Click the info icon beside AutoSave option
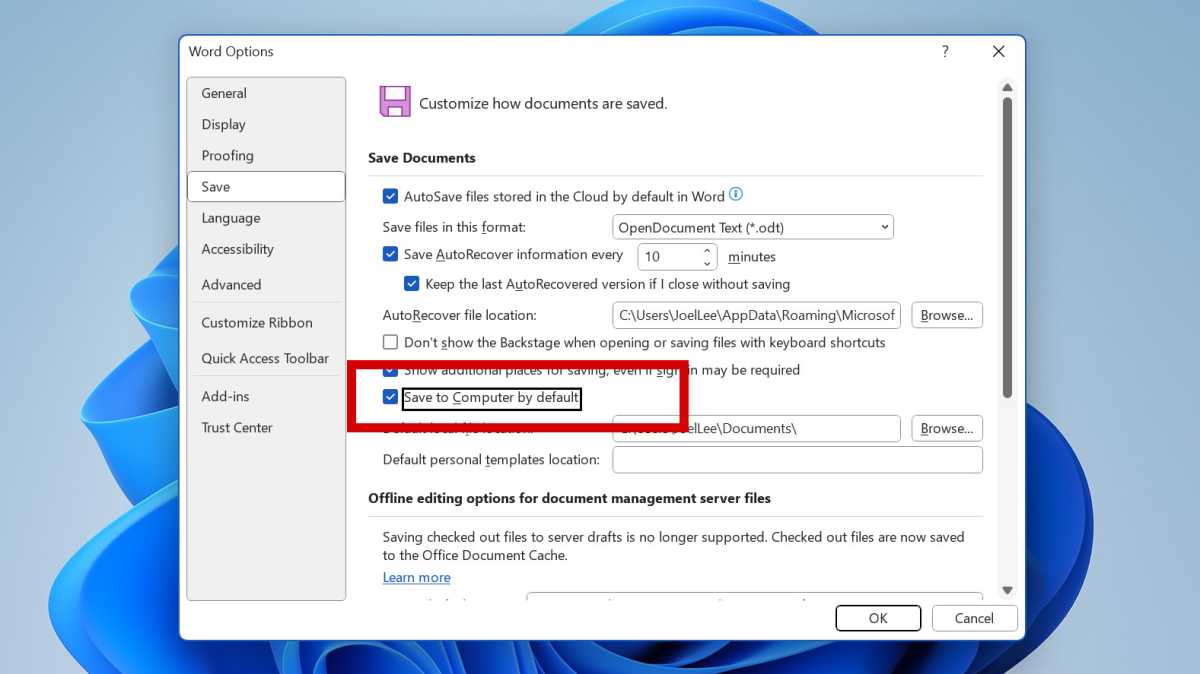1200x674 pixels. [736, 195]
